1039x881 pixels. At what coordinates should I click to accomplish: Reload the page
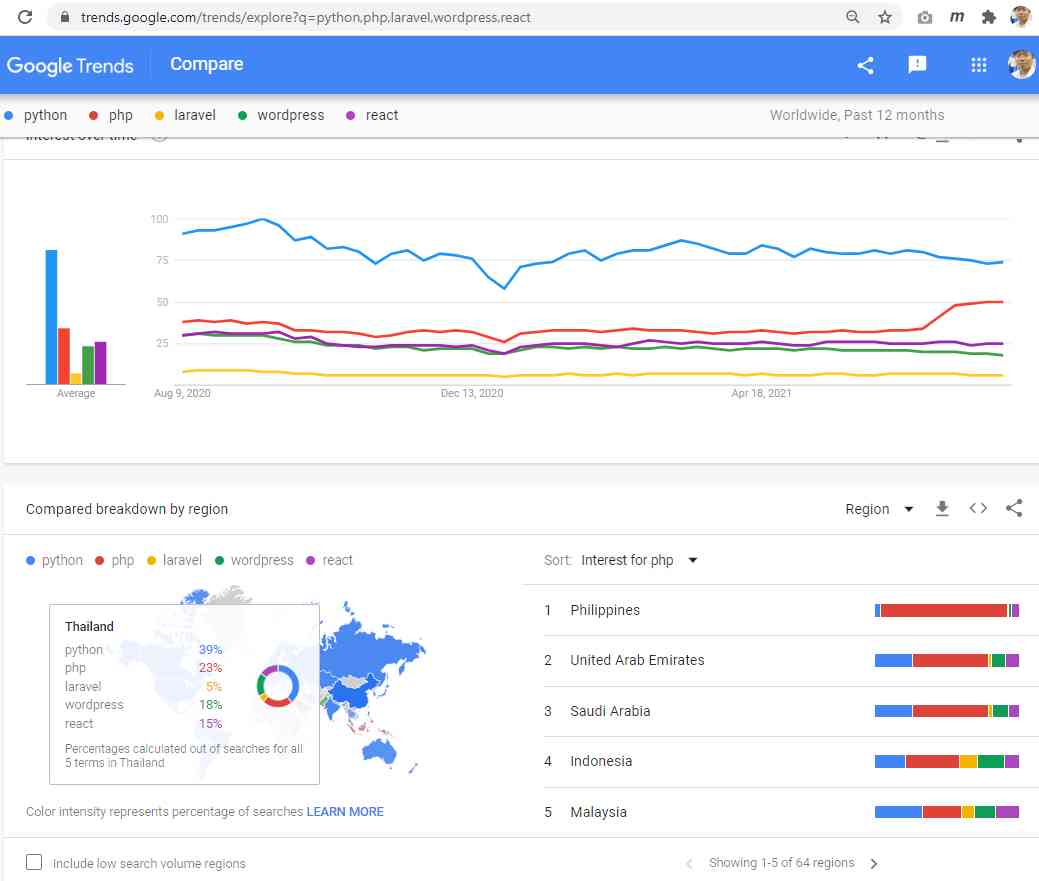[26, 17]
